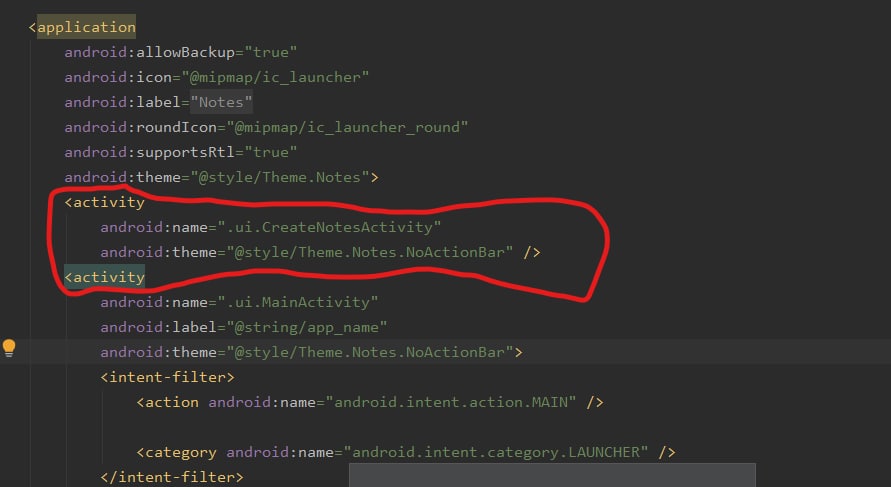Click the application opening tag

click(82, 27)
